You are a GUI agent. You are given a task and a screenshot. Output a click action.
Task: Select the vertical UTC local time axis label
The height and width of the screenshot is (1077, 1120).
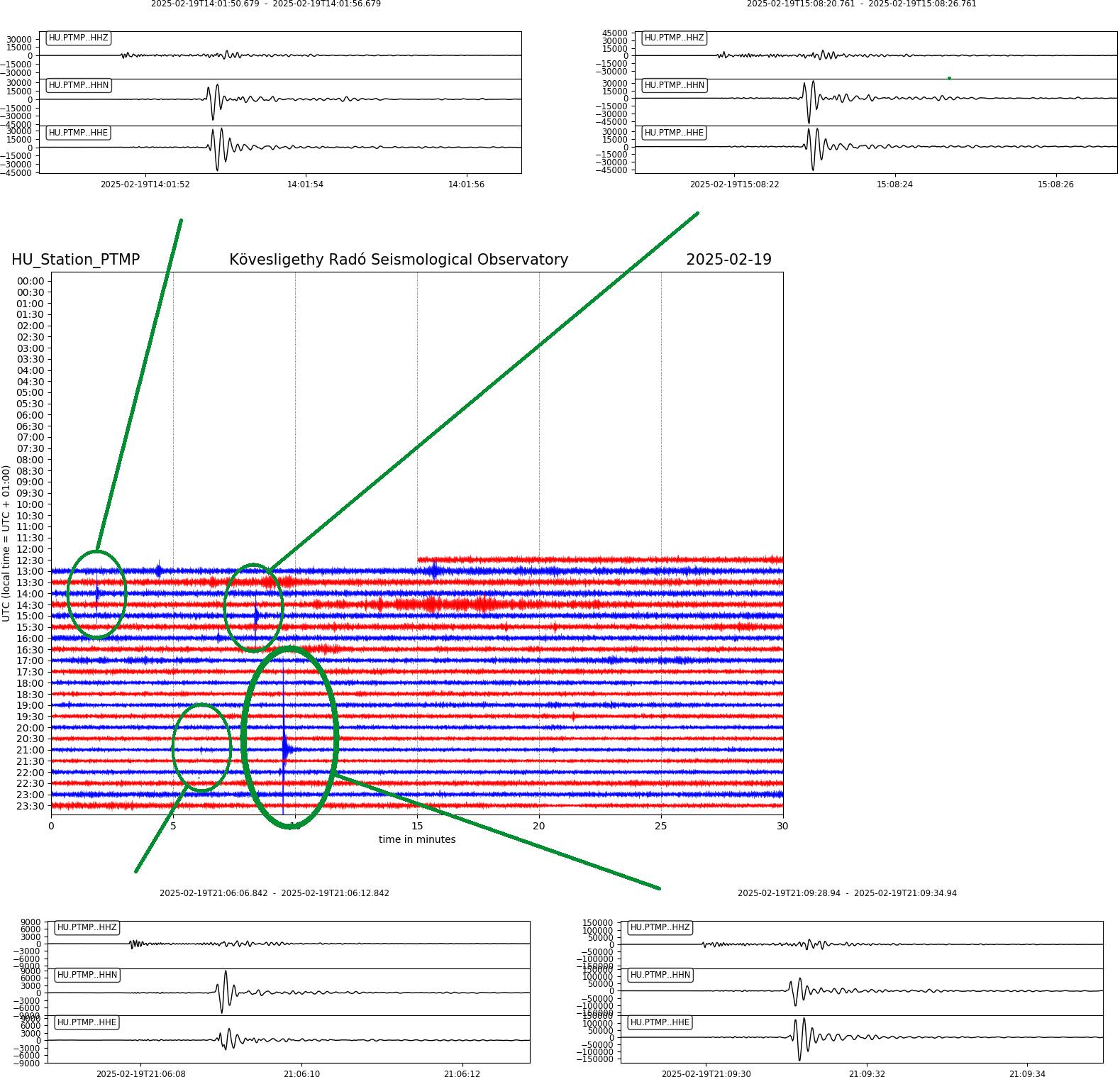[x=6, y=543]
